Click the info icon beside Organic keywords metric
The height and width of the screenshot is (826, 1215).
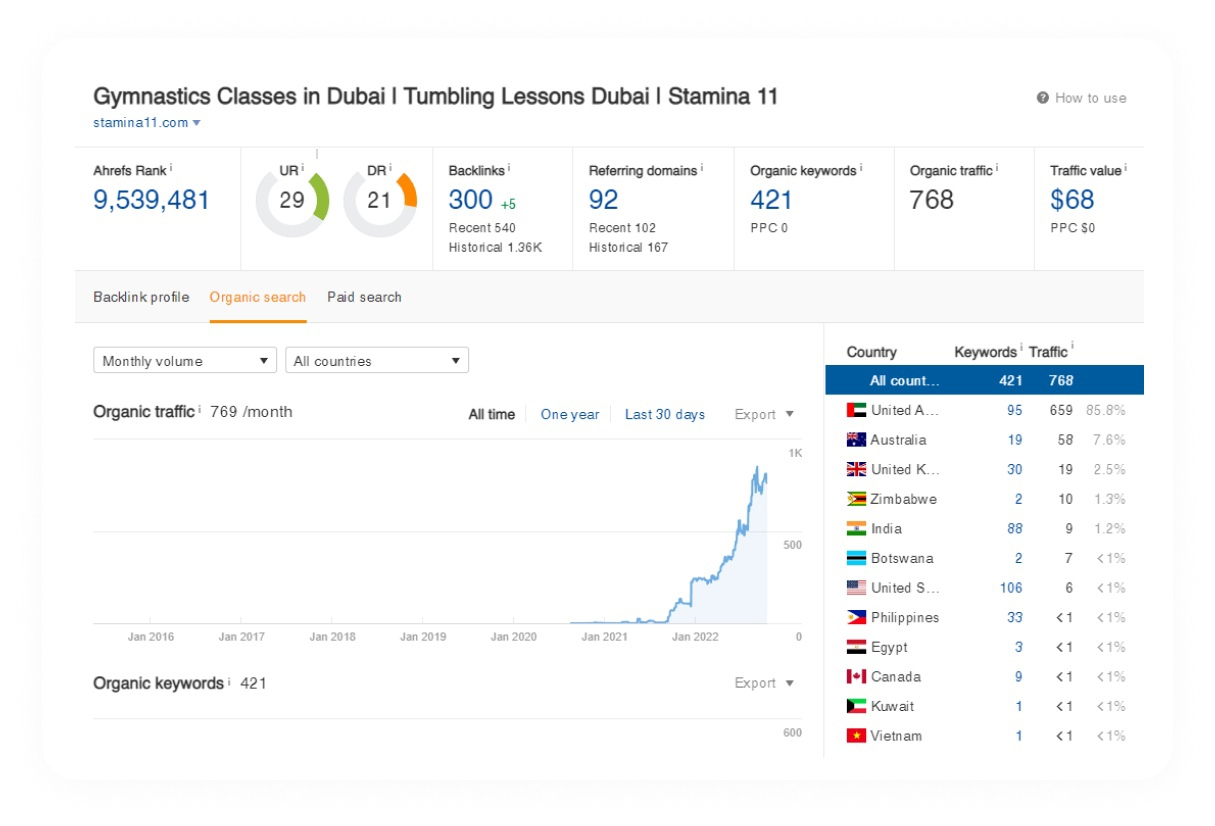click(x=862, y=168)
